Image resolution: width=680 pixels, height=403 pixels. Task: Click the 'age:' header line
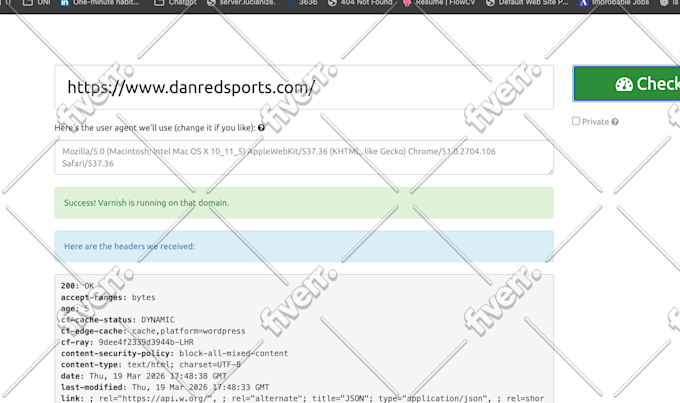point(75,308)
